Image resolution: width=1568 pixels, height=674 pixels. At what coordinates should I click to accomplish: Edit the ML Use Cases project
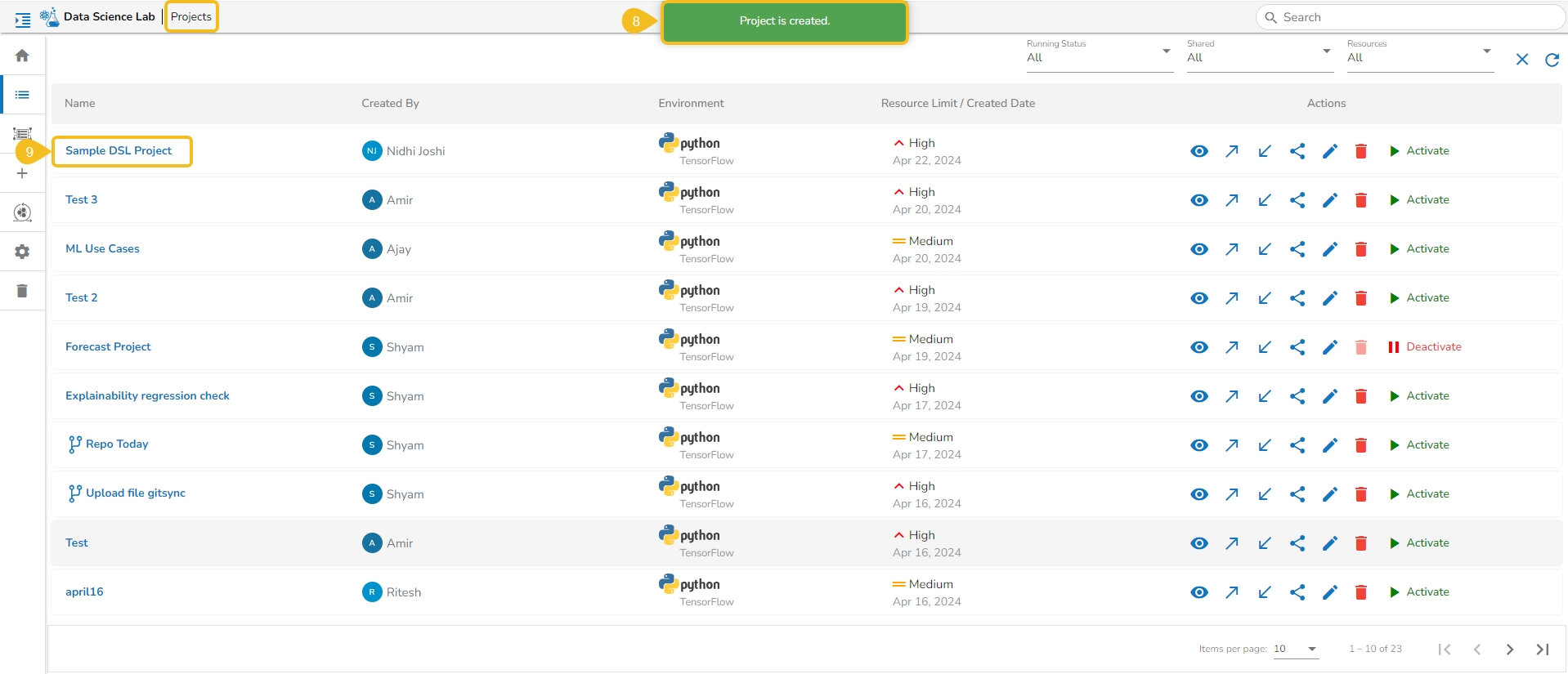pos(1329,249)
